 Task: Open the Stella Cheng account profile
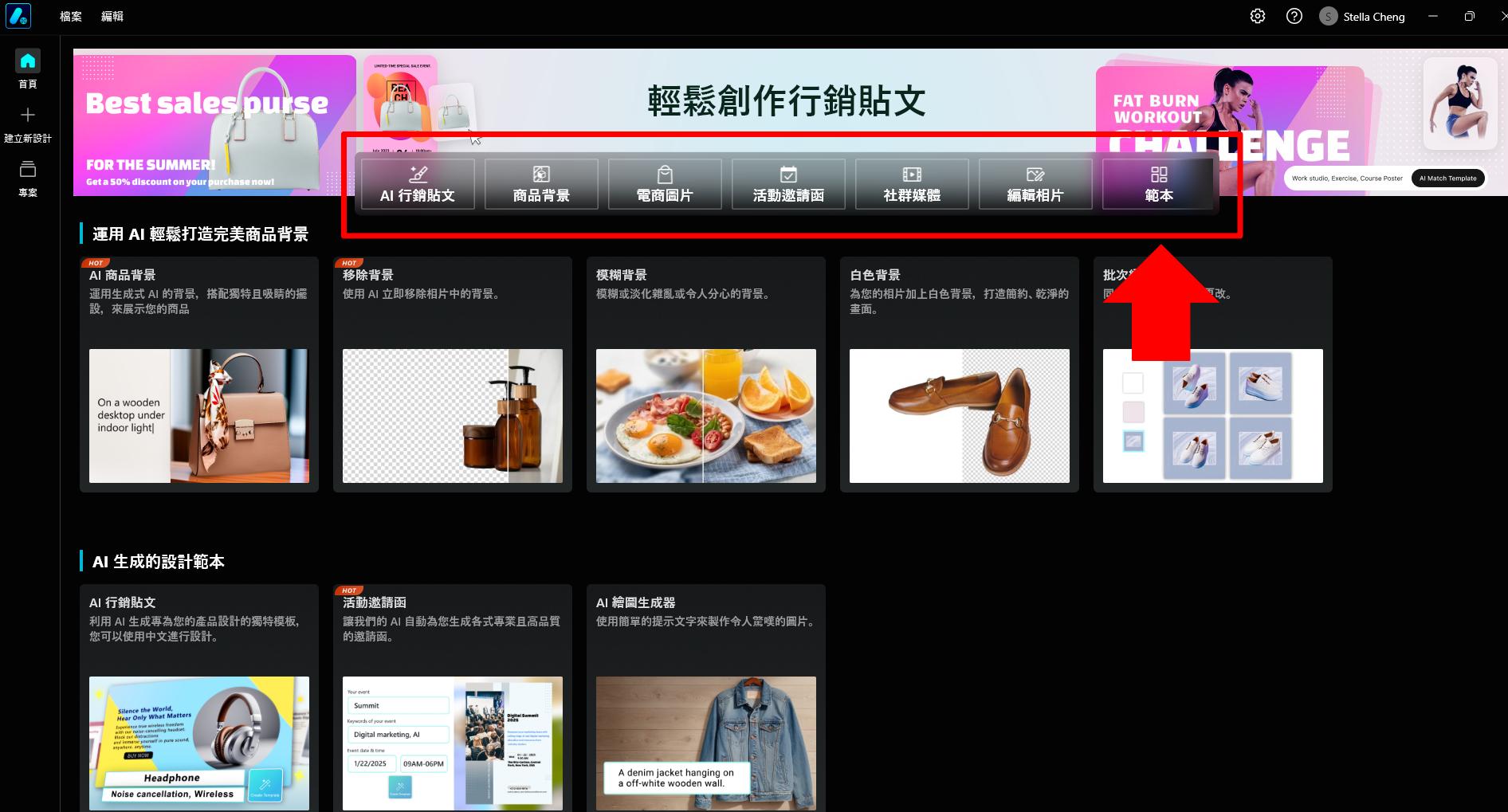point(1362,16)
